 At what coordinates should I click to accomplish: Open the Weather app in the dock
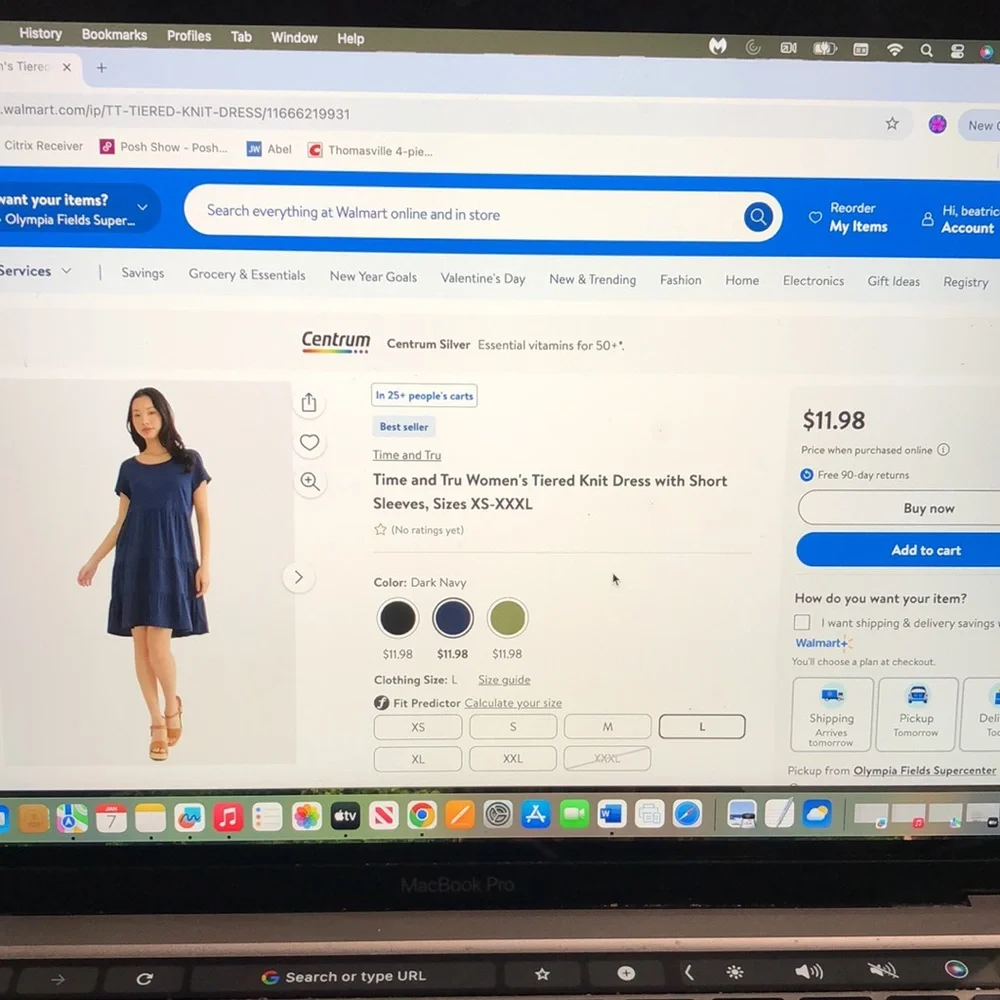tap(817, 813)
